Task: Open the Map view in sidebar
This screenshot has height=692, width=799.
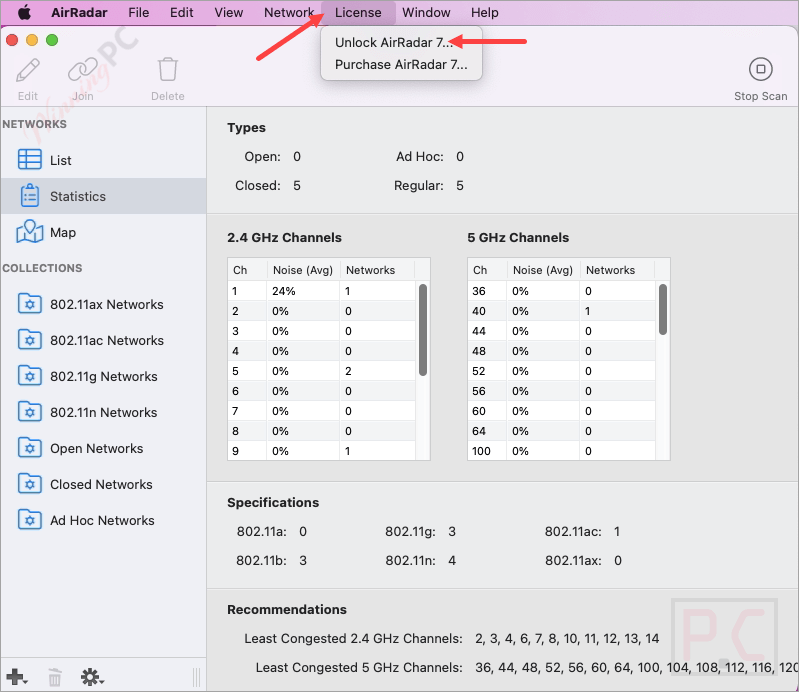Action: click(x=103, y=232)
